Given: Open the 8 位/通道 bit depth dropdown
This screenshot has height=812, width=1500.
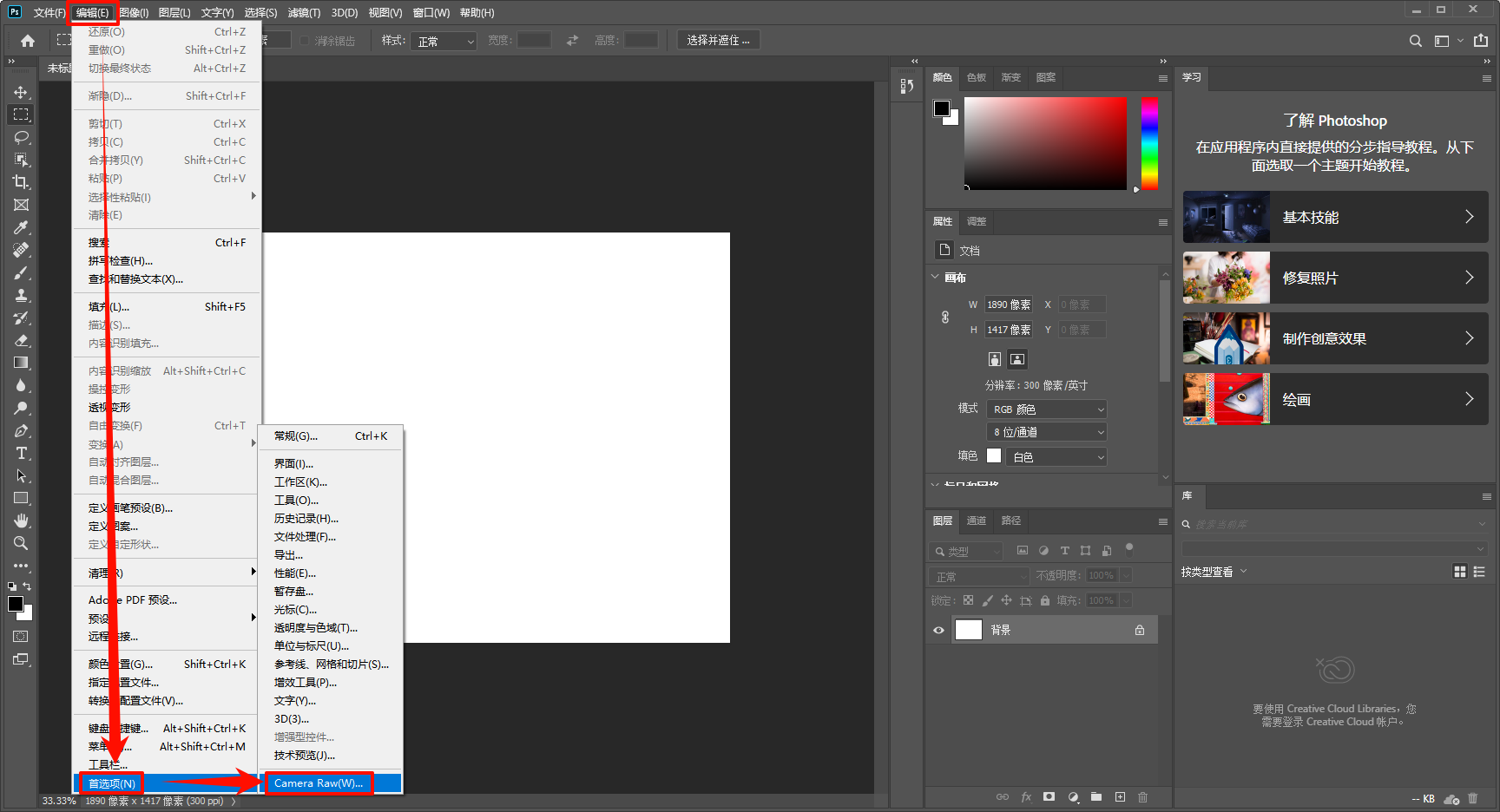Looking at the screenshot, I should click(1049, 432).
